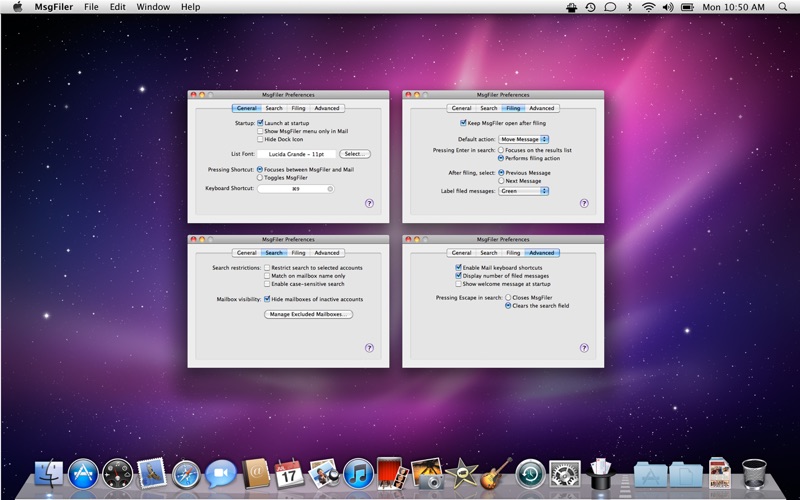
Task: Switch Advanced window to Filing tab
Action: click(513, 253)
